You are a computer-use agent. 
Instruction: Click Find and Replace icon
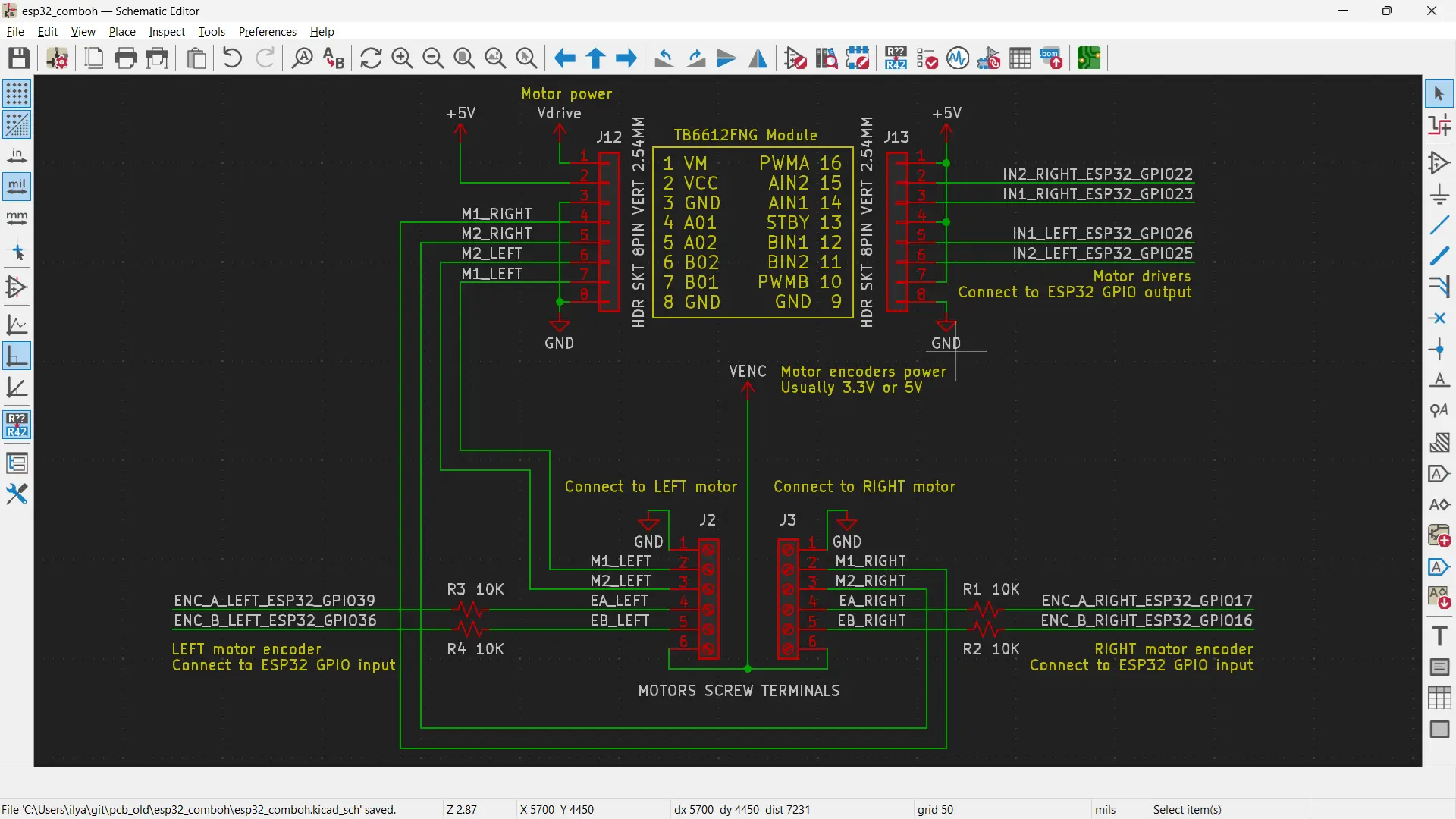coord(334,58)
